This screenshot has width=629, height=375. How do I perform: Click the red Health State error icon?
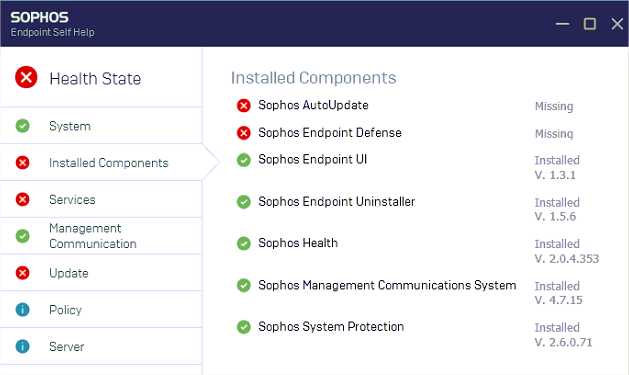coord(26,77)
